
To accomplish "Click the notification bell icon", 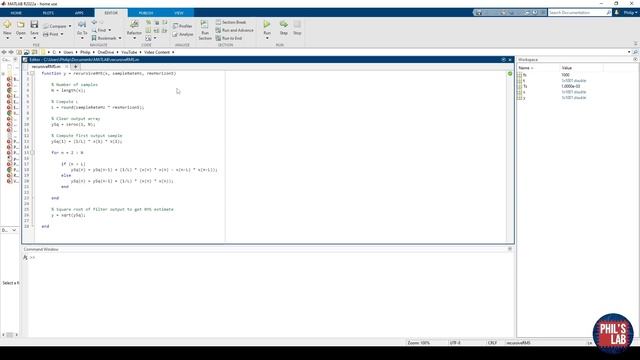I will pyautogui.click(x=617, y=13).
